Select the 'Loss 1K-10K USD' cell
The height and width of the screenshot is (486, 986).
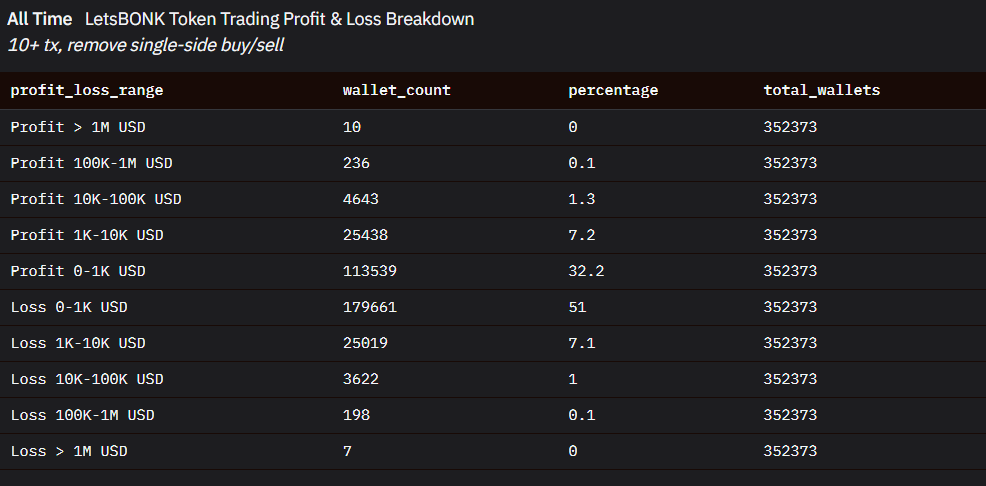point(78,343)
